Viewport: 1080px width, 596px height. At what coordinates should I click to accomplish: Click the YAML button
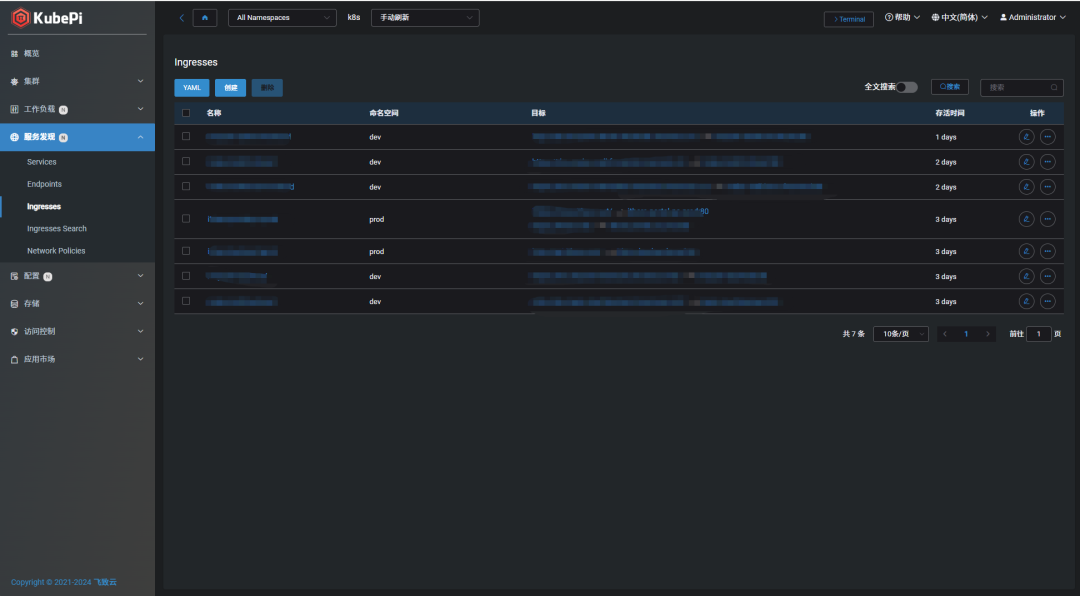click(x=191, y=88)
